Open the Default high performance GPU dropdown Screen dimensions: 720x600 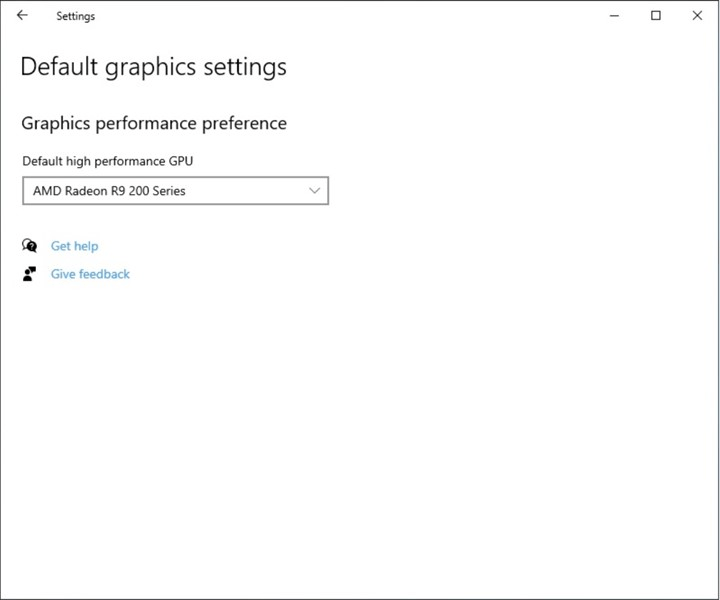click(x=175, y=191)
